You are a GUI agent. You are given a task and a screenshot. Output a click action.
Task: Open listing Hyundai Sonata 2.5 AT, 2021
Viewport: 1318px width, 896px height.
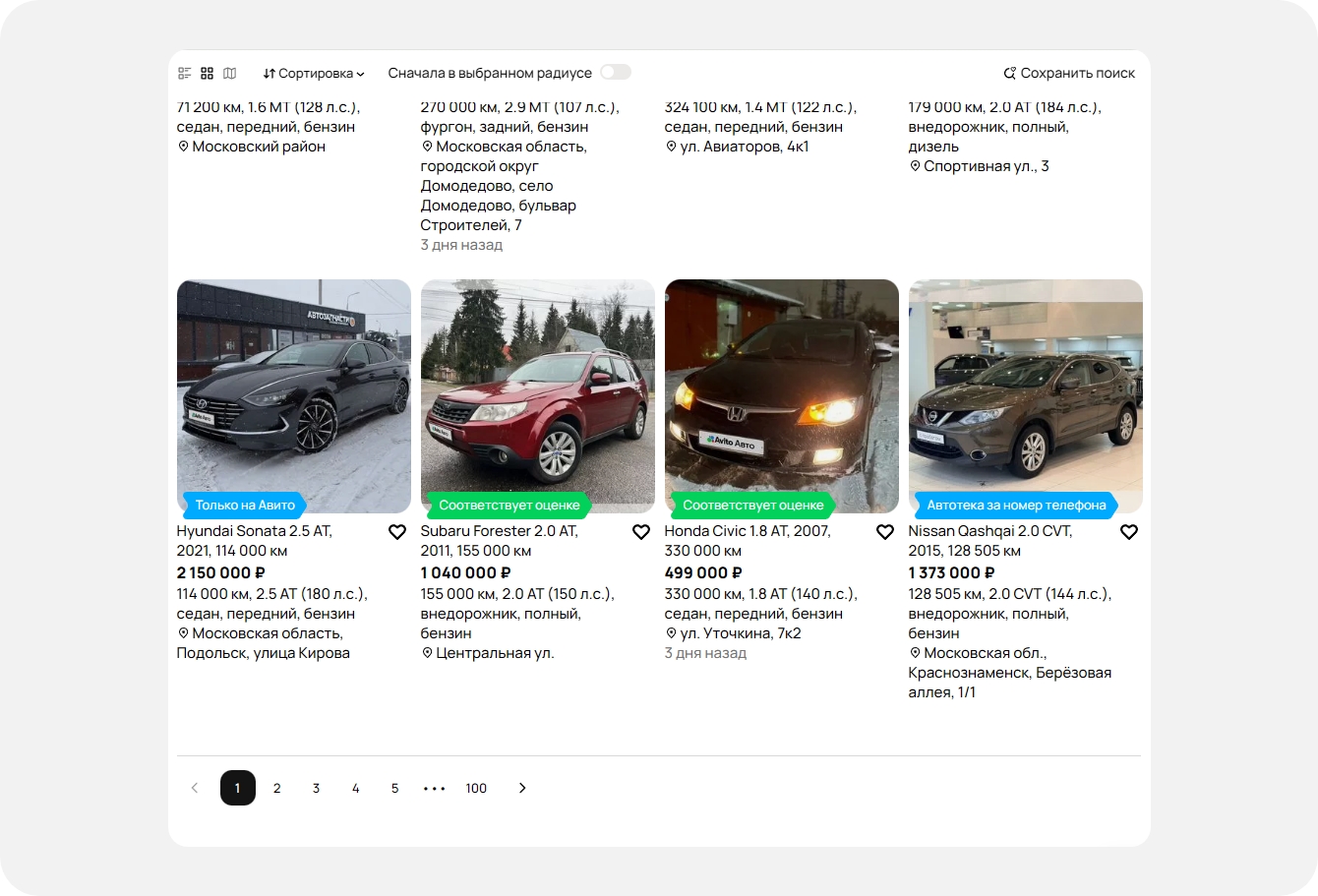tap(255, 541)
